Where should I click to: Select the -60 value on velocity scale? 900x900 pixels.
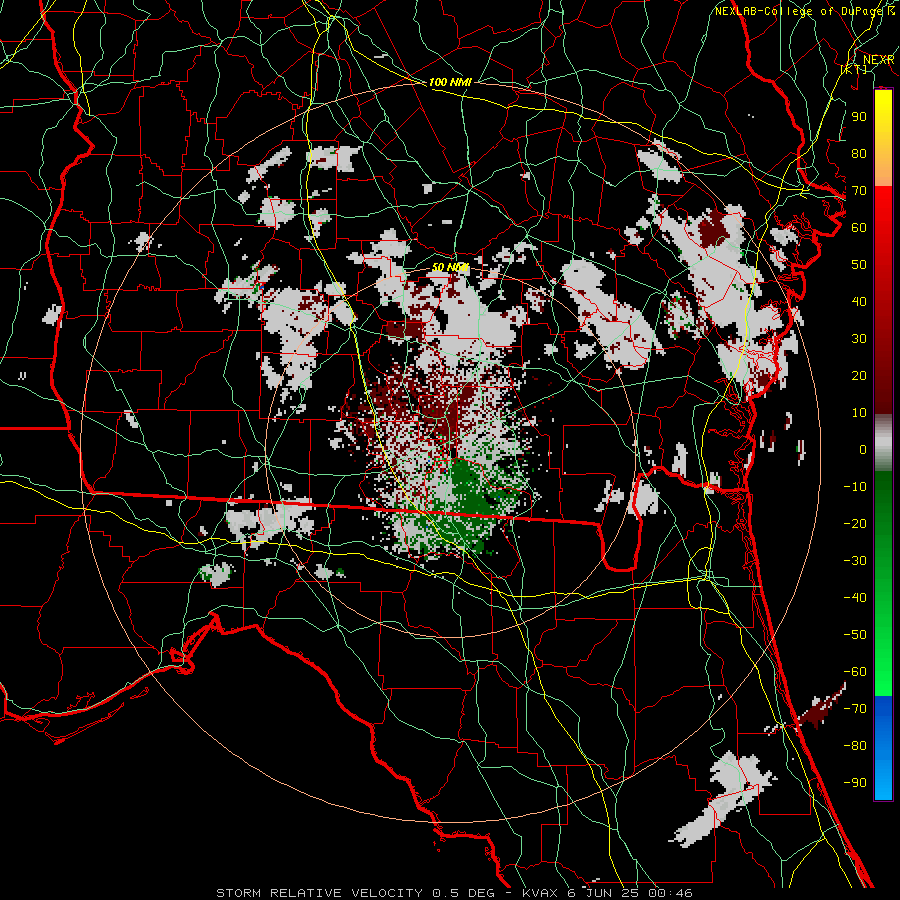[855, 672]
